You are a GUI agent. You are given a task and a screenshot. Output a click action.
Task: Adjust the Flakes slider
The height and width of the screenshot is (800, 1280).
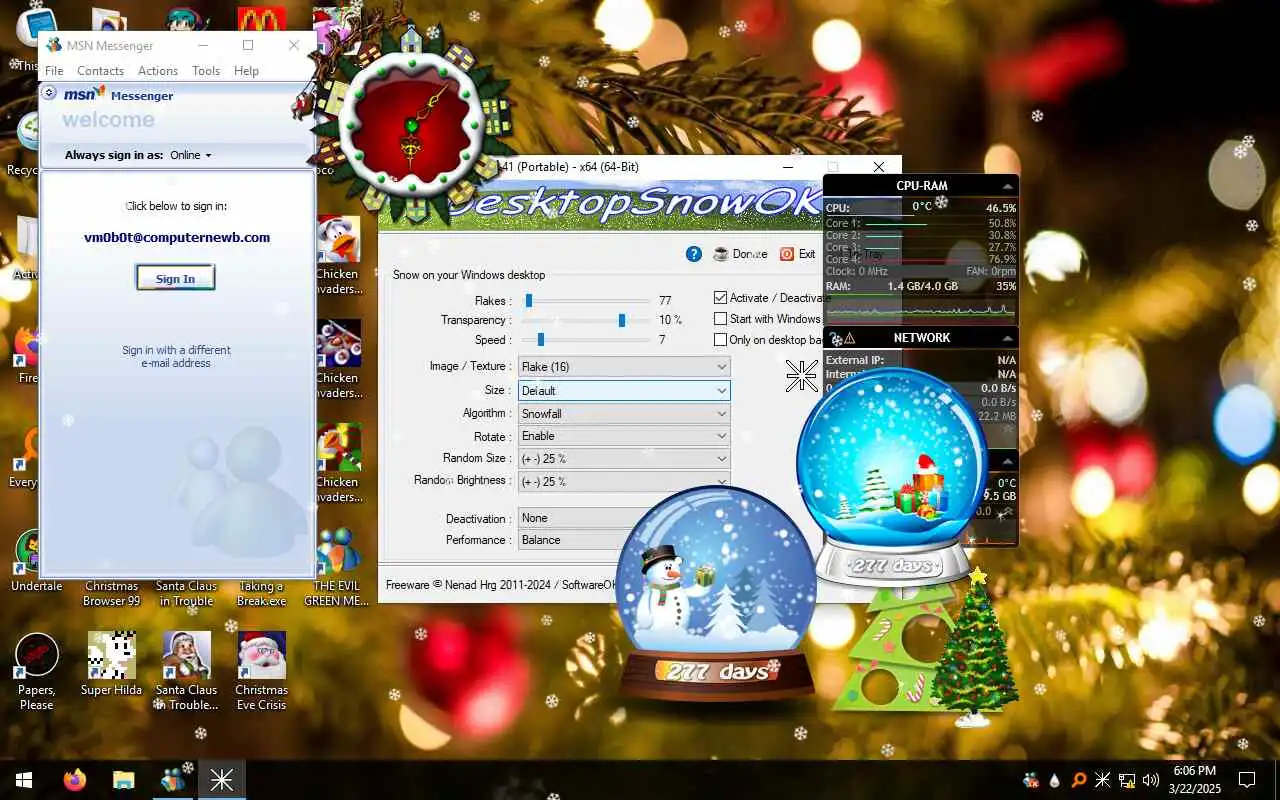(584, 300)
